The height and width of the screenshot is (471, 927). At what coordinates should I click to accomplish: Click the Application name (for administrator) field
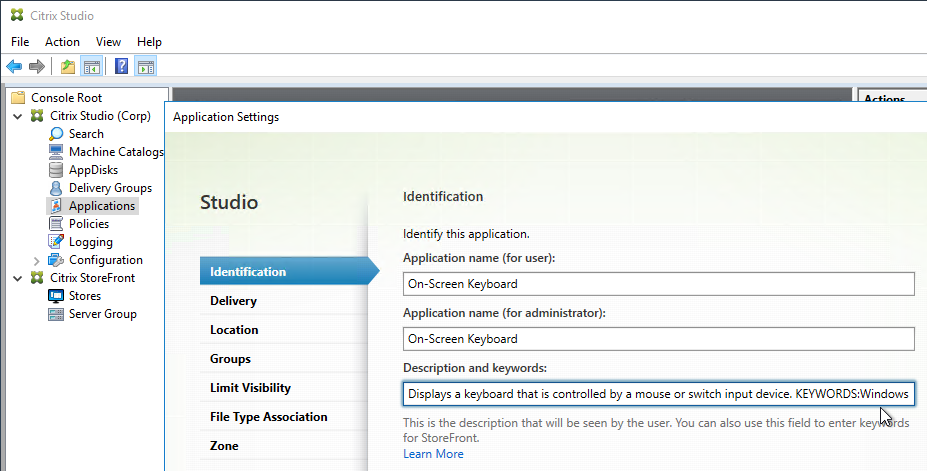659,339
